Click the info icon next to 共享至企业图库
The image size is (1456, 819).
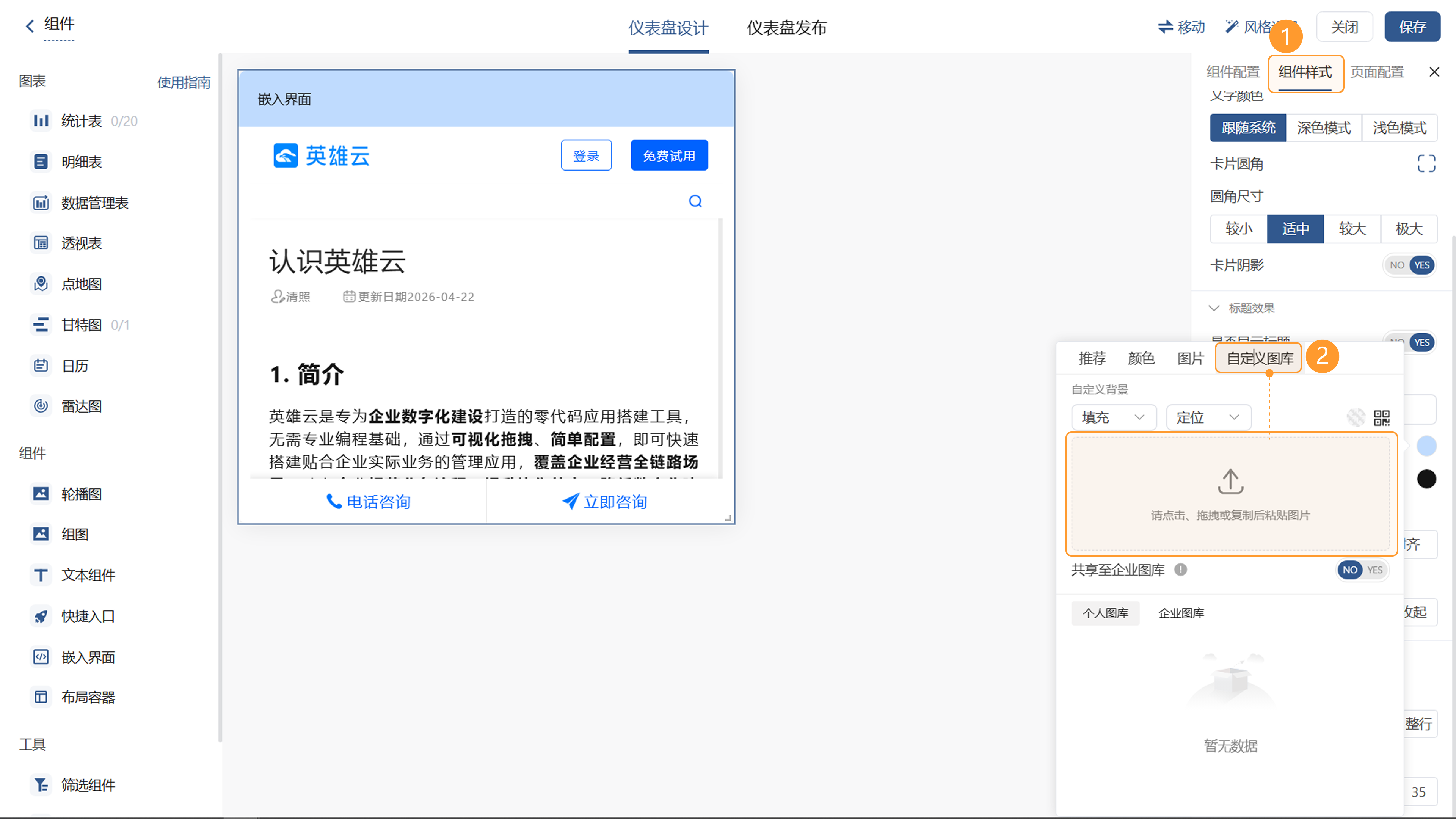pyautogui.click(x=1181, y=570)
